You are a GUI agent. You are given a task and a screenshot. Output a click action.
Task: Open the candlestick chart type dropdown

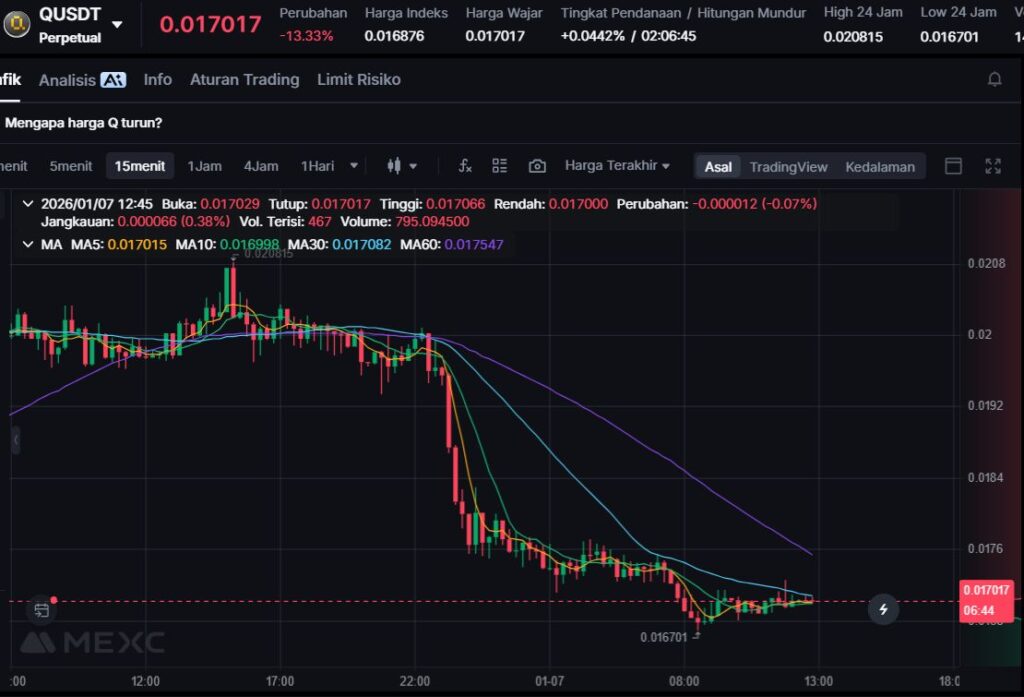(401, 166)
